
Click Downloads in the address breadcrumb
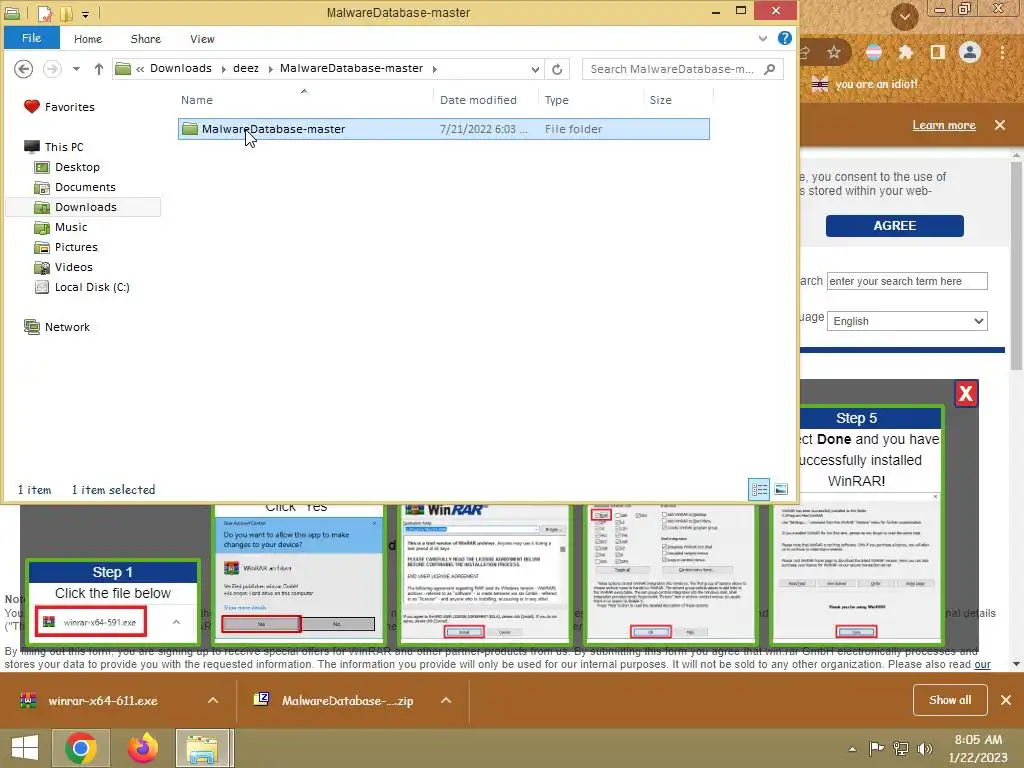pyautogui.click(x=181, y=69)
